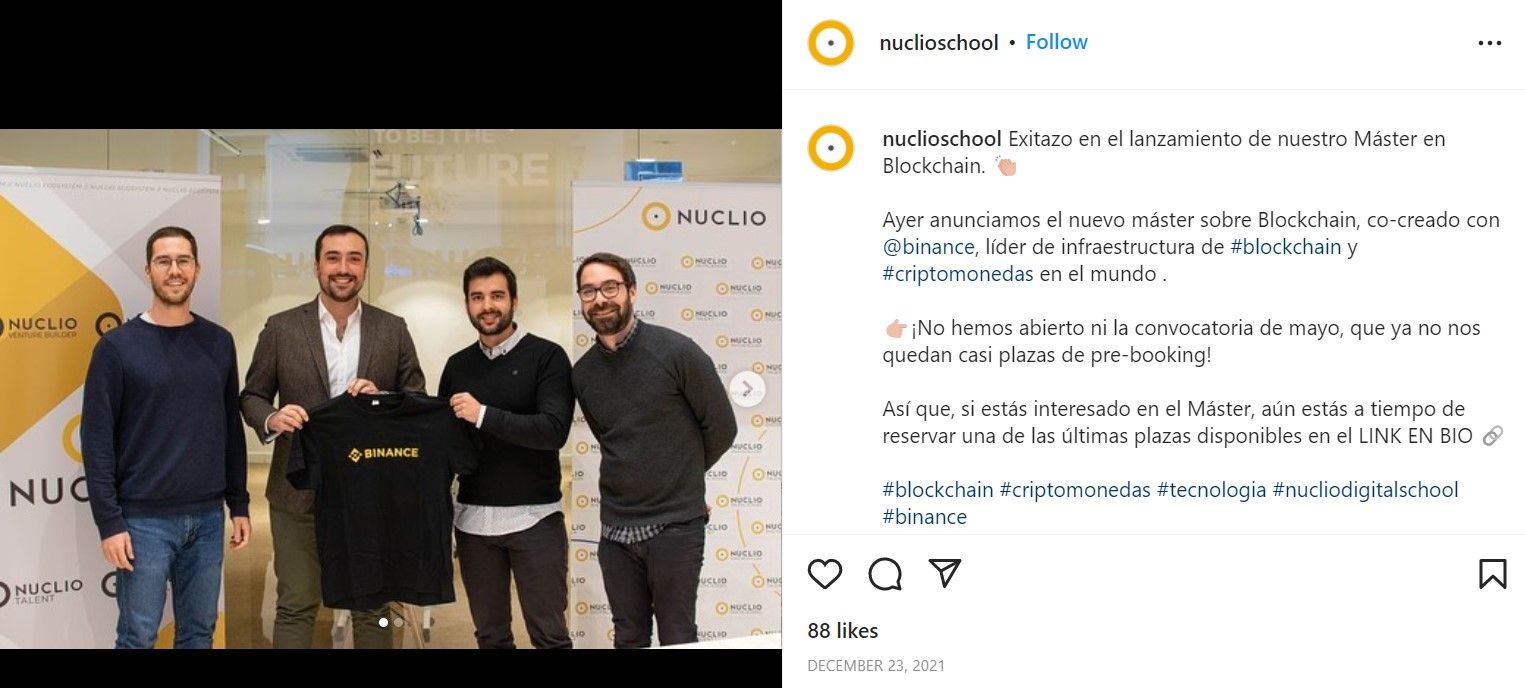Open the @binance mention link
Screen dimensions: 1525x688
[928, 247]
